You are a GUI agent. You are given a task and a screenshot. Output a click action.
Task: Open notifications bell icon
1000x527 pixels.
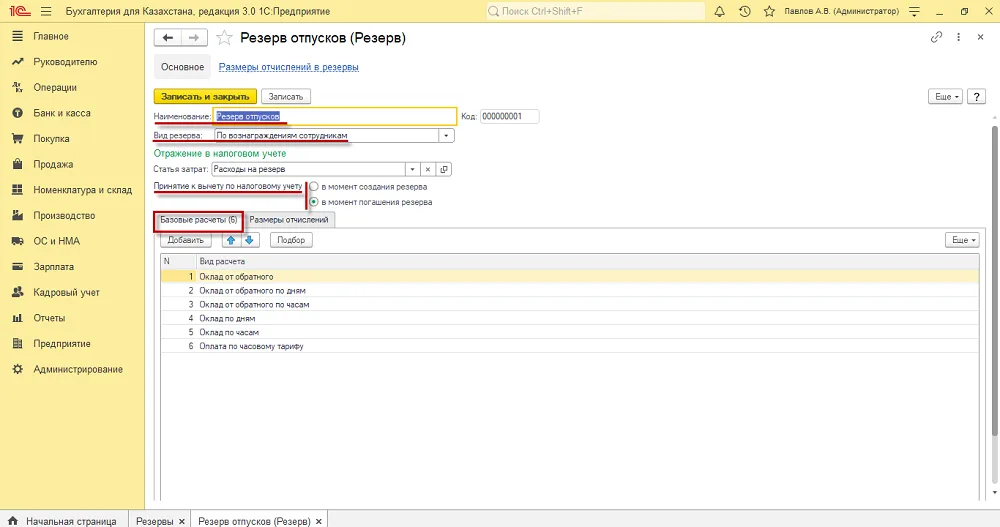pos(719,11)
